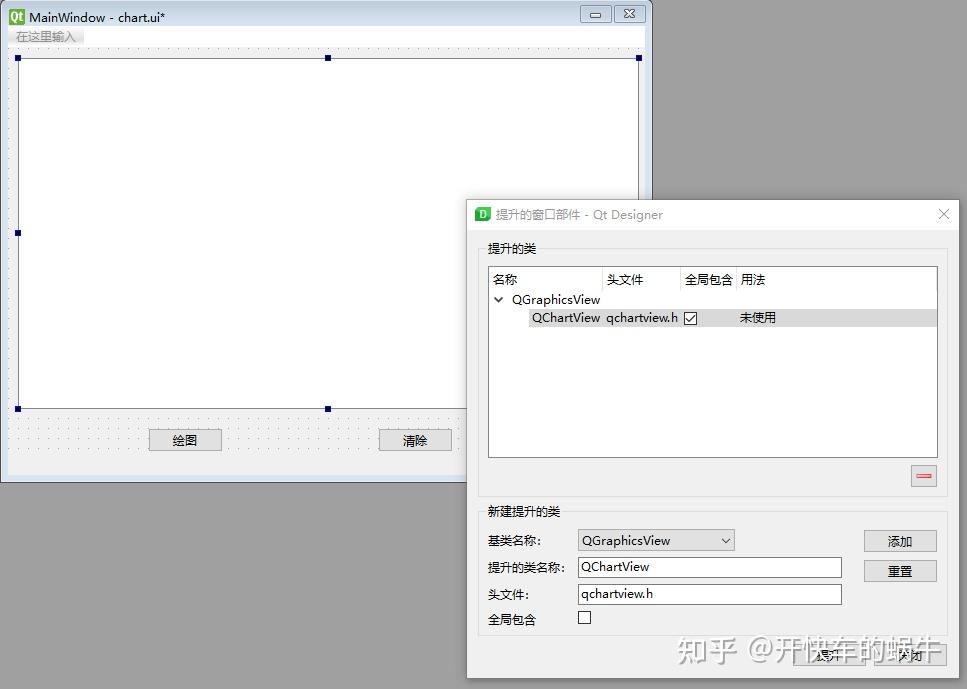Enable the 全局包含 checkbox in the new class form
The height and width of the screenshot is (689, 967).
(583, 618)
